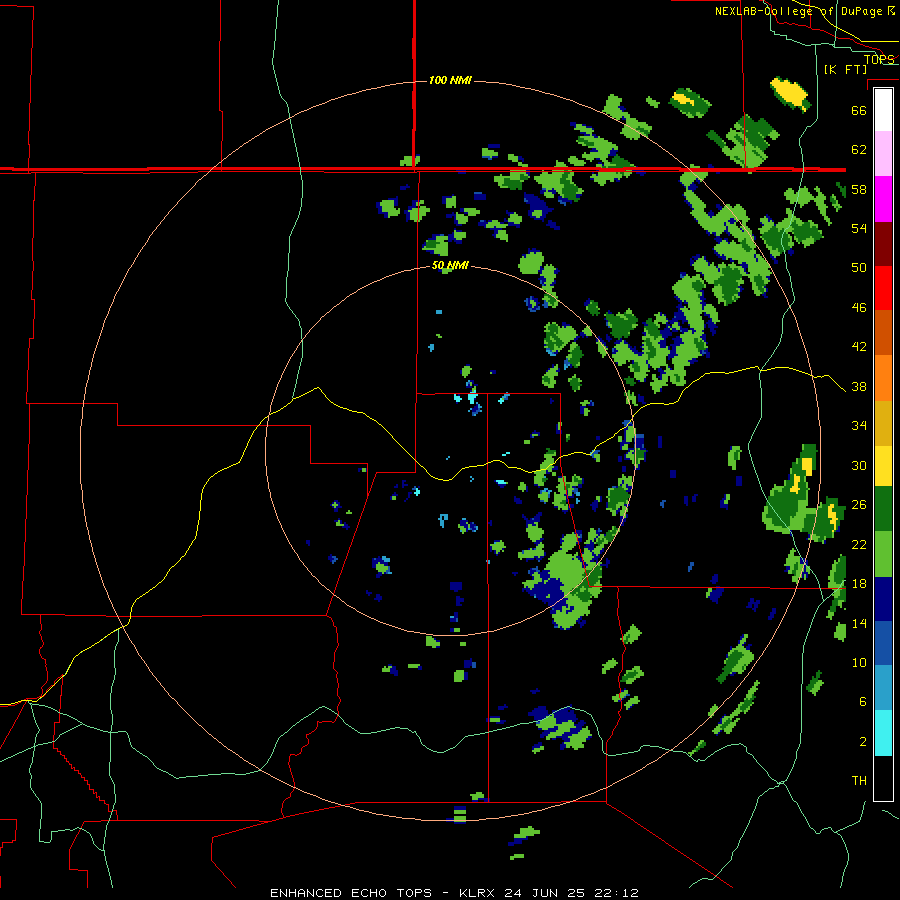Click the legend value 46
This screenshot has width=900, height=900.
pyautogui.click(x=859, y=308)
